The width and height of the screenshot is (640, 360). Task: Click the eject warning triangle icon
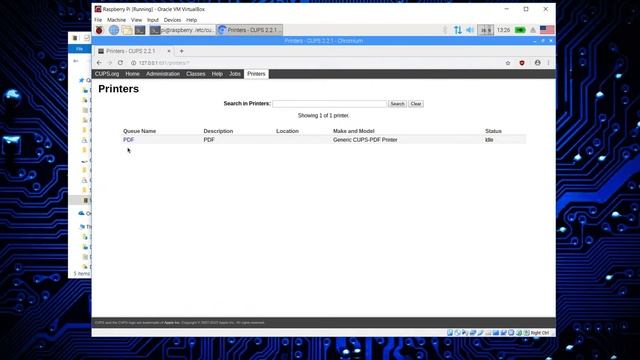(533, 30)
